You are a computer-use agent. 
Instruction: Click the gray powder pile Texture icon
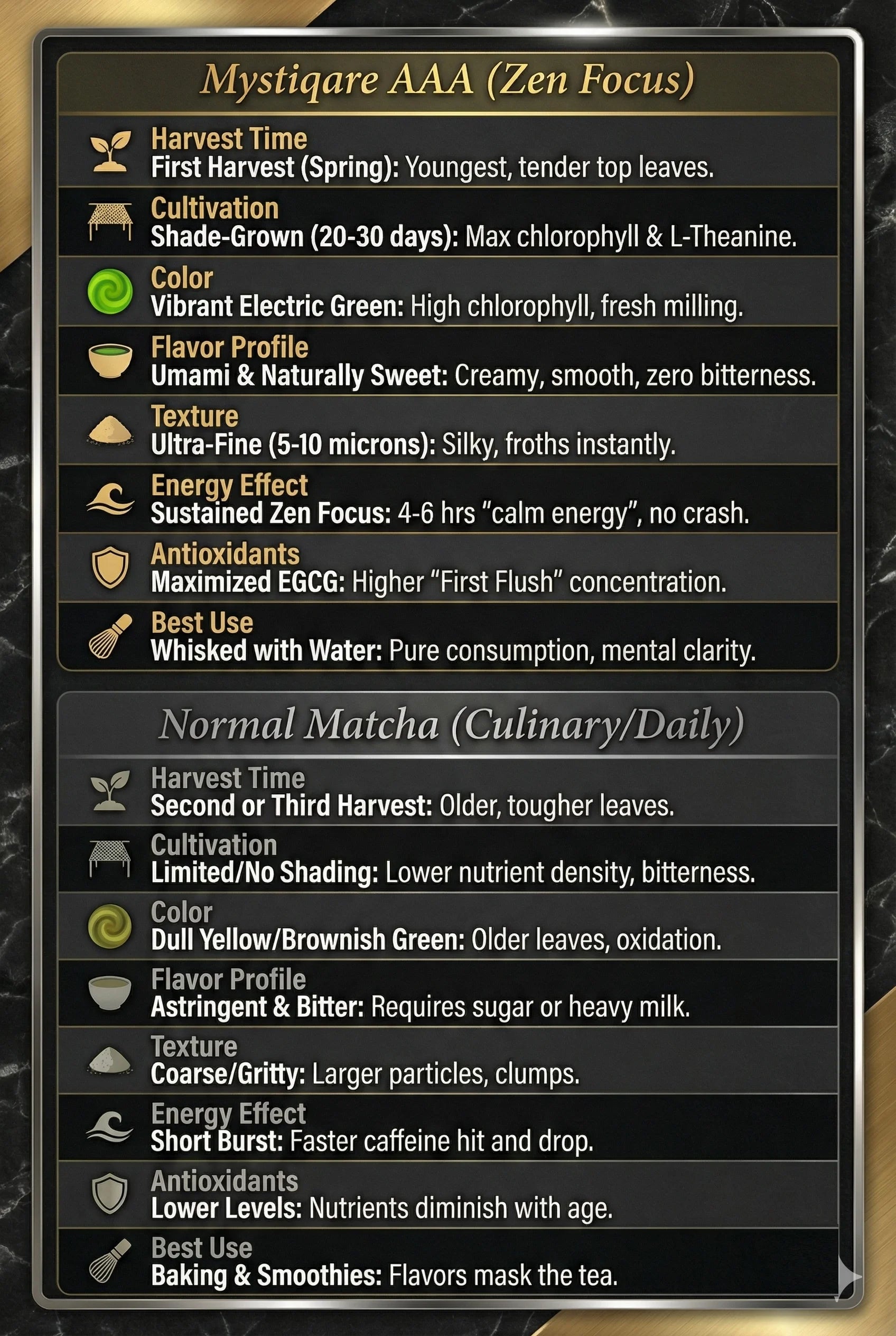(110, 1060)
